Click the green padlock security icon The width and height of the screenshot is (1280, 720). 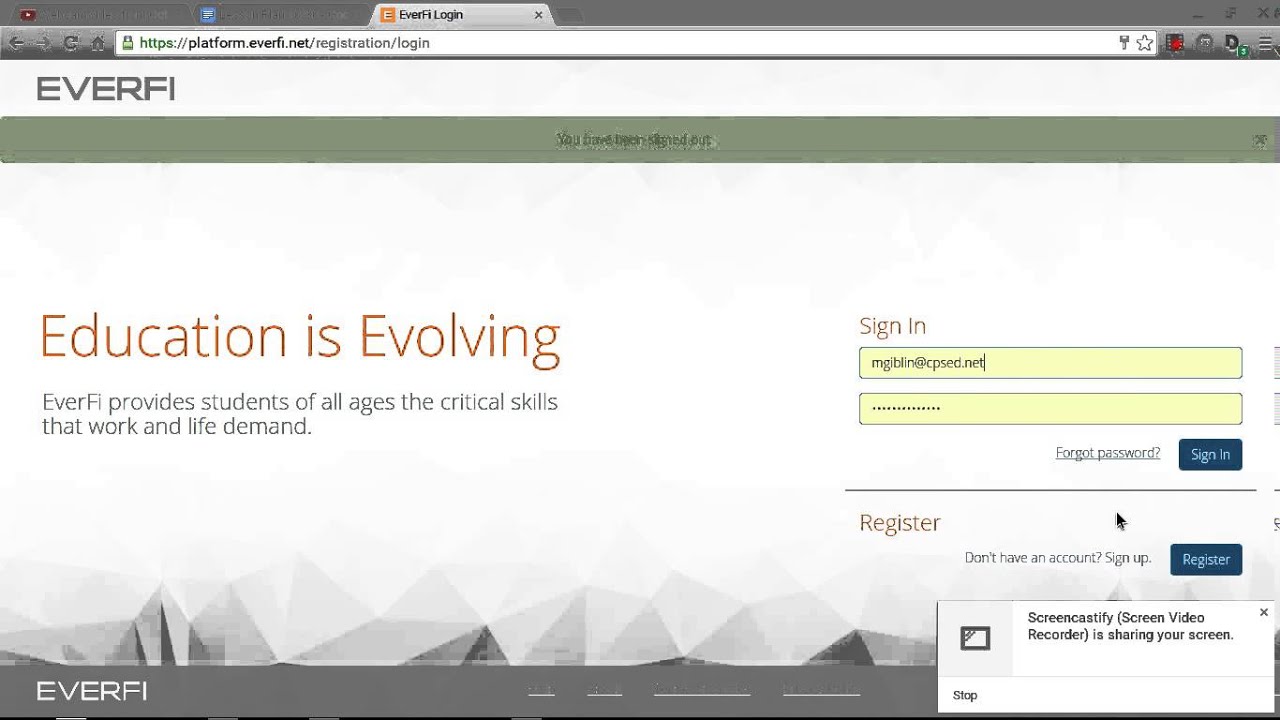tap(127, 43)
